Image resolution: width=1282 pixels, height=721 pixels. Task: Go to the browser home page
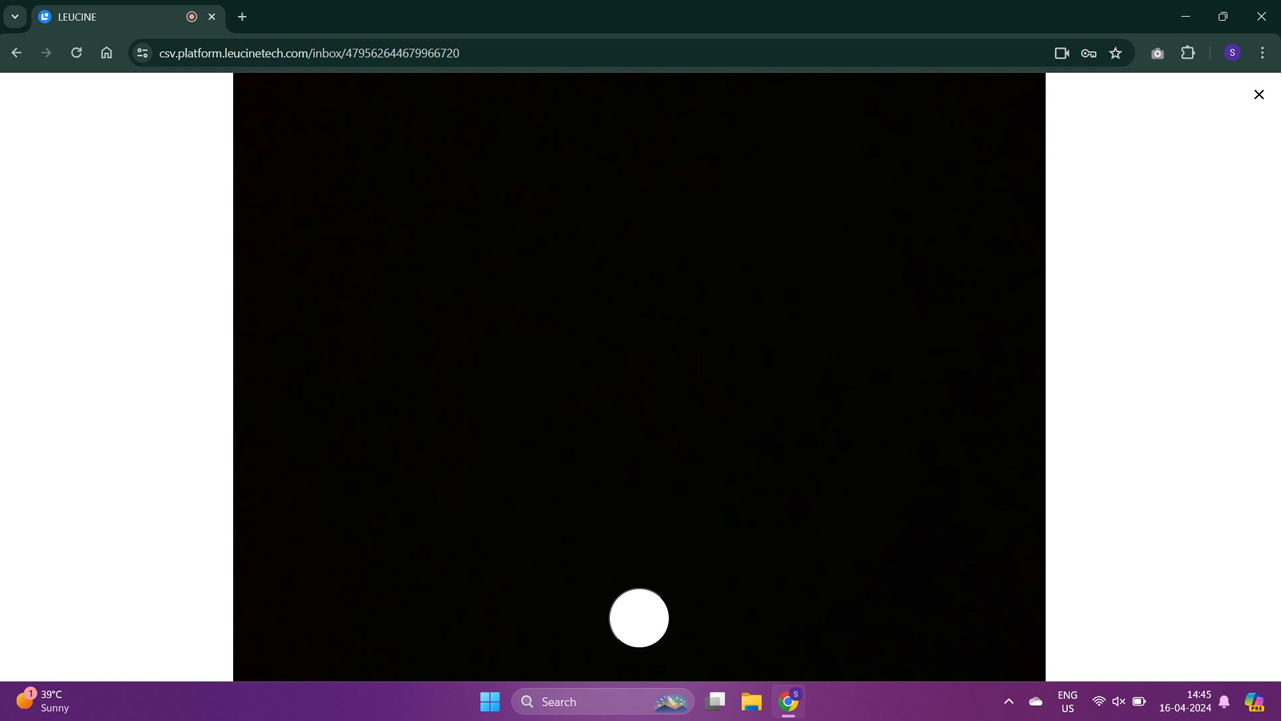(106, 53)
